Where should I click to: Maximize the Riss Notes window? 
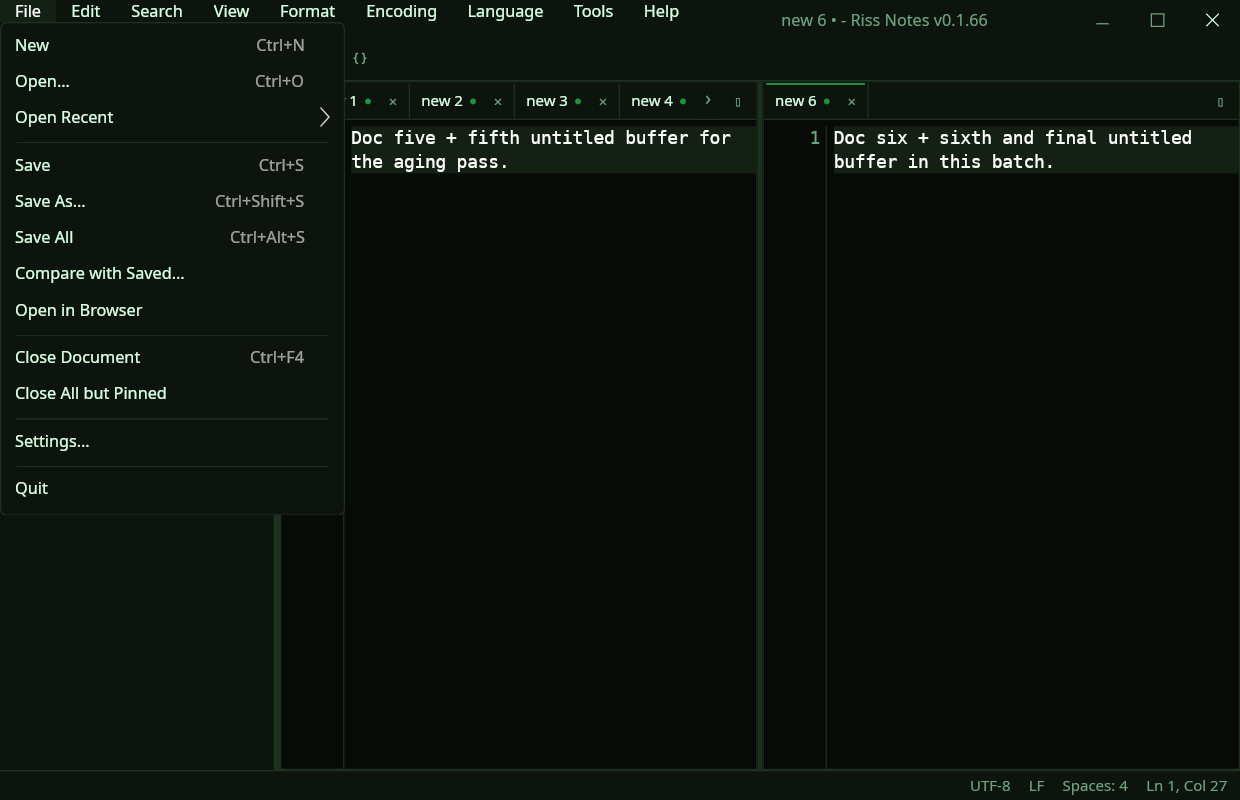pyautogui.click(x=1158, y=20)
